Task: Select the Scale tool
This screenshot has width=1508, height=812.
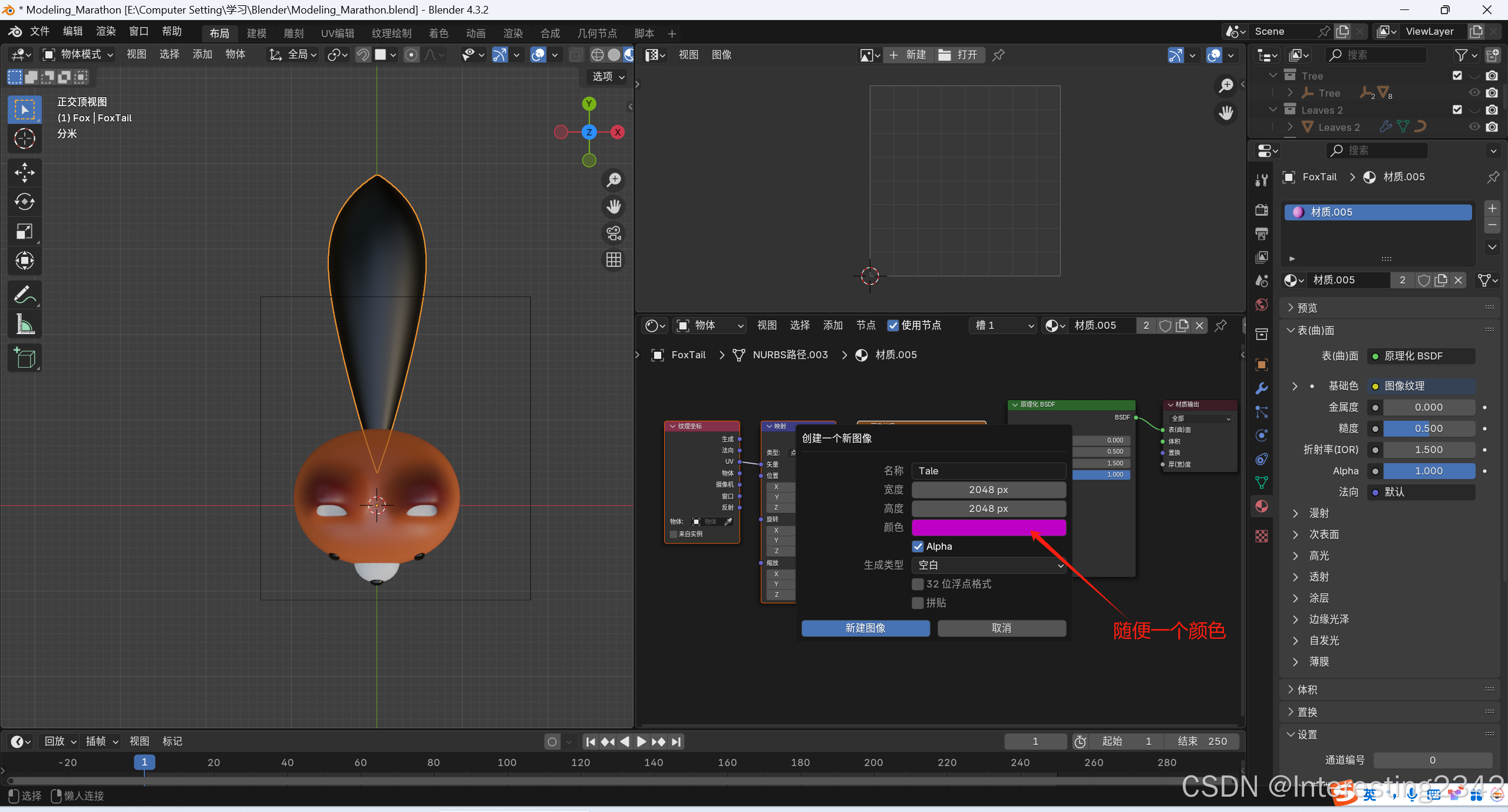Action: (24, 232)
